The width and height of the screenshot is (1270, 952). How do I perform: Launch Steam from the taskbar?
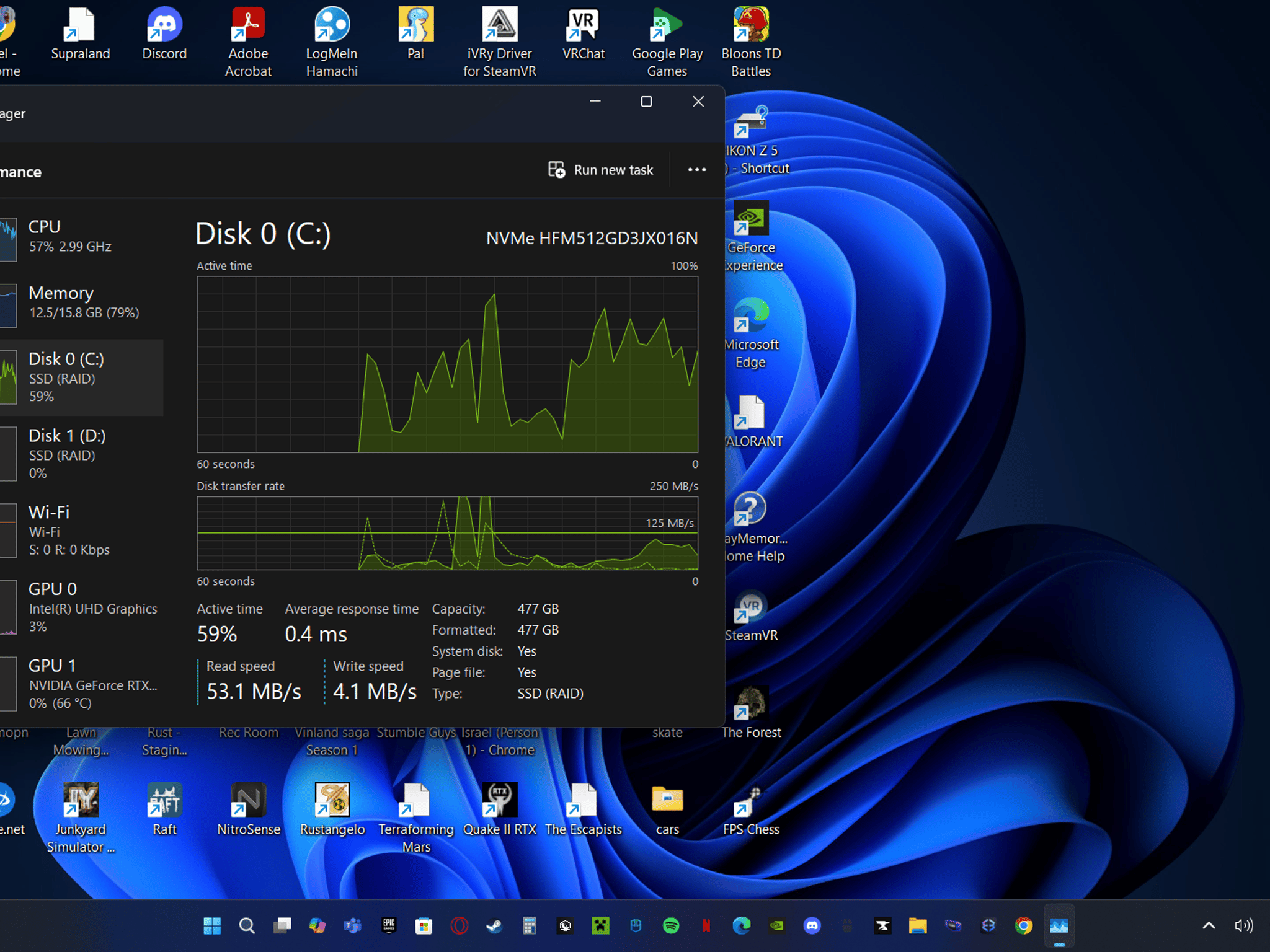[x=494, y=926]
